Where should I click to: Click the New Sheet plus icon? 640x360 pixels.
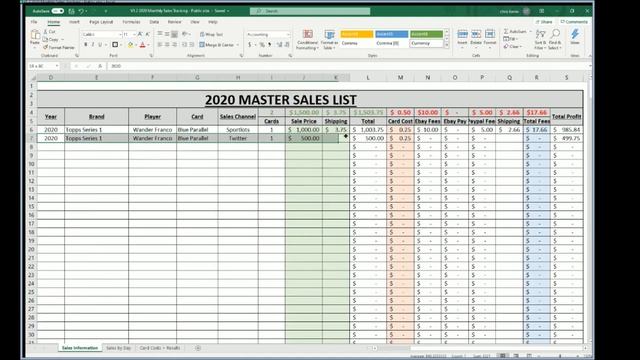point(198,348)
